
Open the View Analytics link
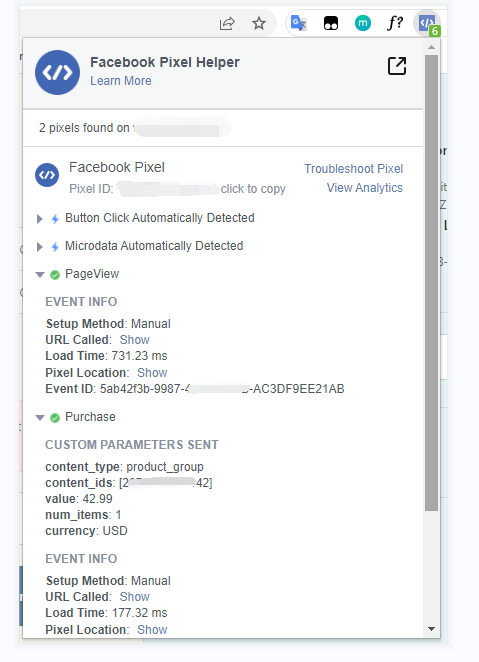(365, 188)
